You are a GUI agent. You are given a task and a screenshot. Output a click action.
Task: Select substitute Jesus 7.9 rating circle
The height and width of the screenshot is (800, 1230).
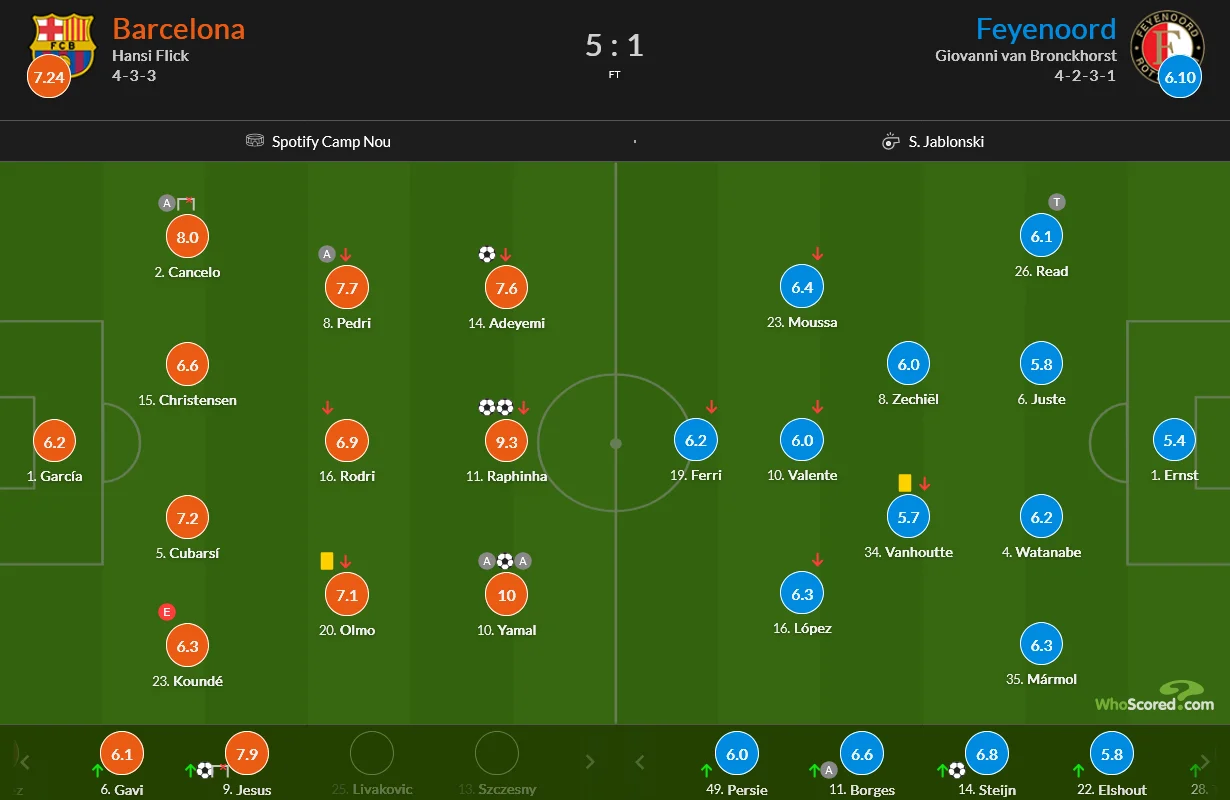[x=247, y=754]
